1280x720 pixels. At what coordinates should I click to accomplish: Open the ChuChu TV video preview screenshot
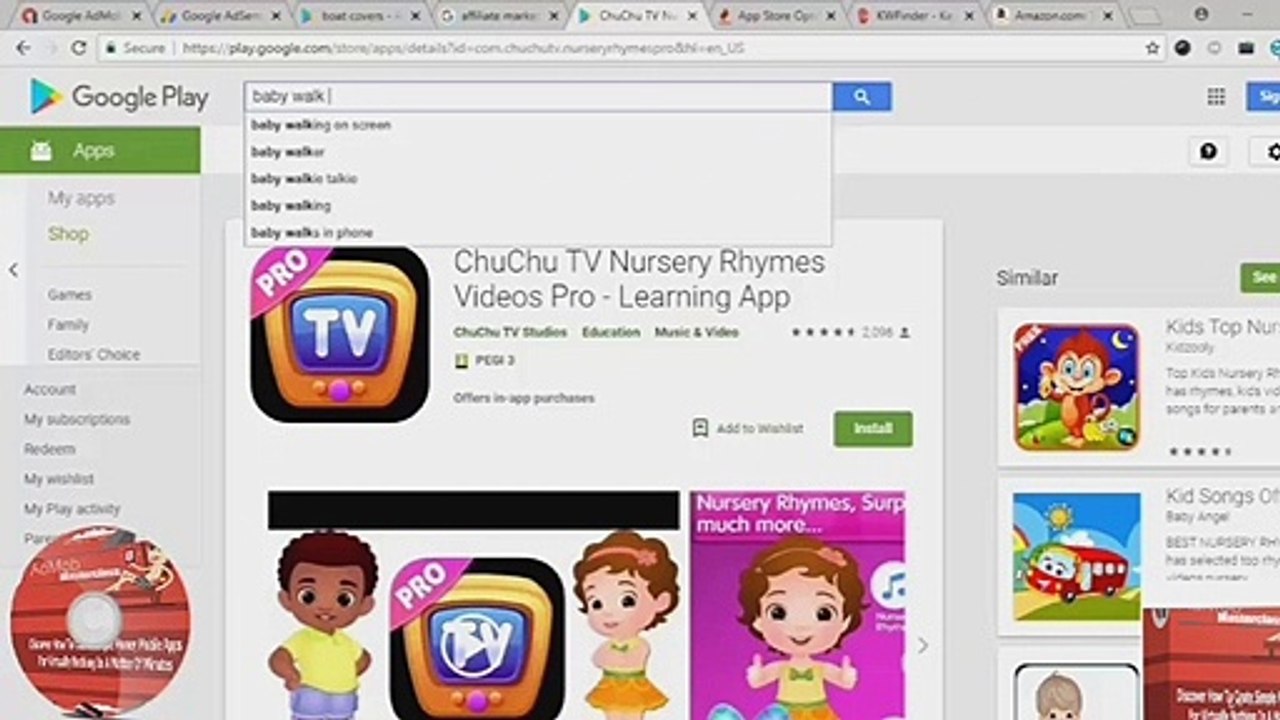pos(473,605)
